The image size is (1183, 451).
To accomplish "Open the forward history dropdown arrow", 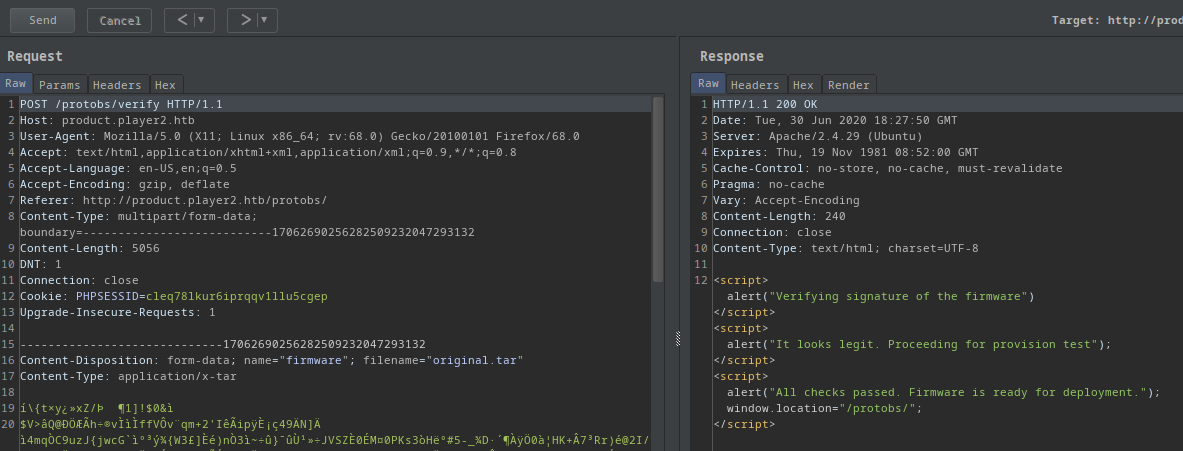I will (265, 20).
